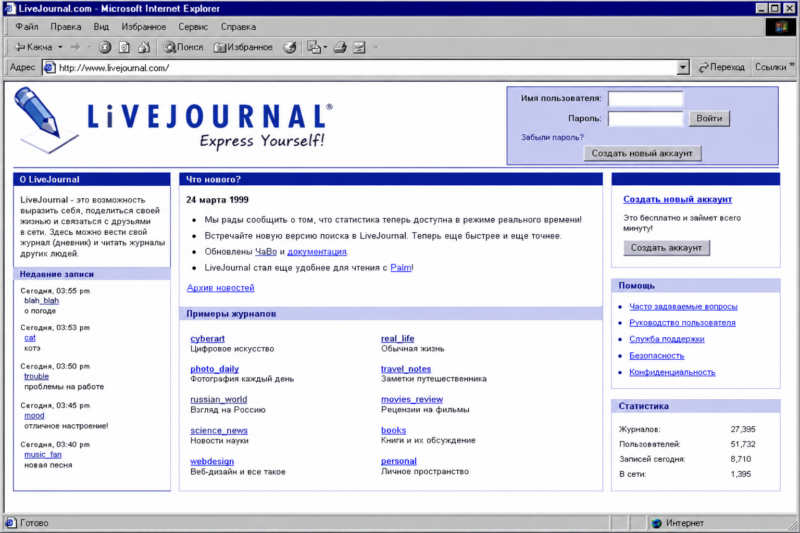The image size is (800, 533).
Task: Open the Favorites (Избранное) toolbar button
Action: (243, 47)
